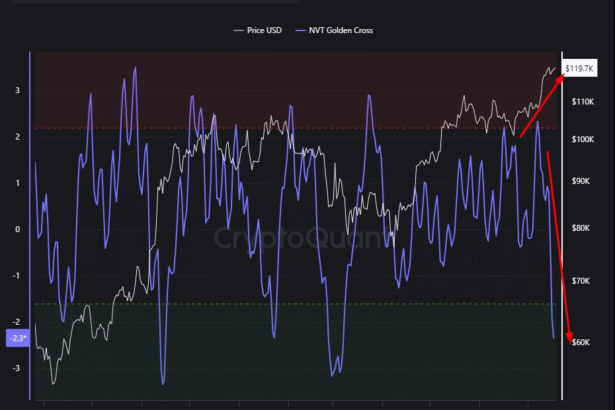Click the -2.3 NVT value label
This screenshot has height=410, width=615.
click(x=18, y=338)
